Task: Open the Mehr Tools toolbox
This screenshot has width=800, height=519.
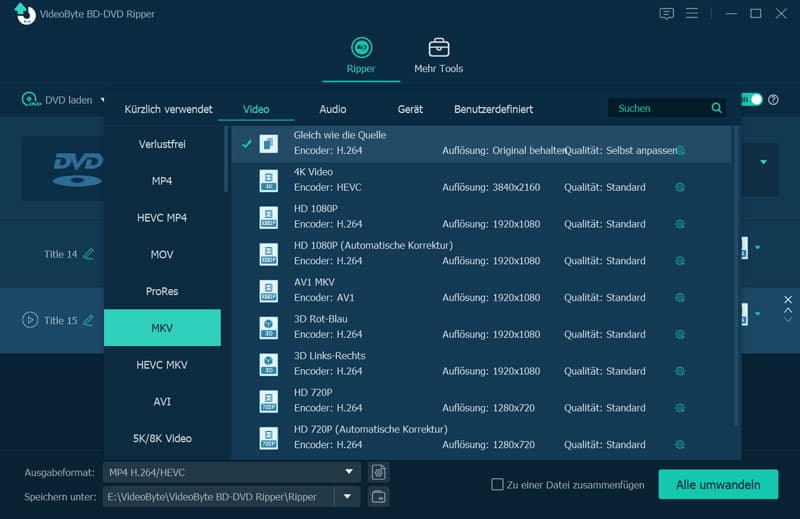Action: pos(438,56)
